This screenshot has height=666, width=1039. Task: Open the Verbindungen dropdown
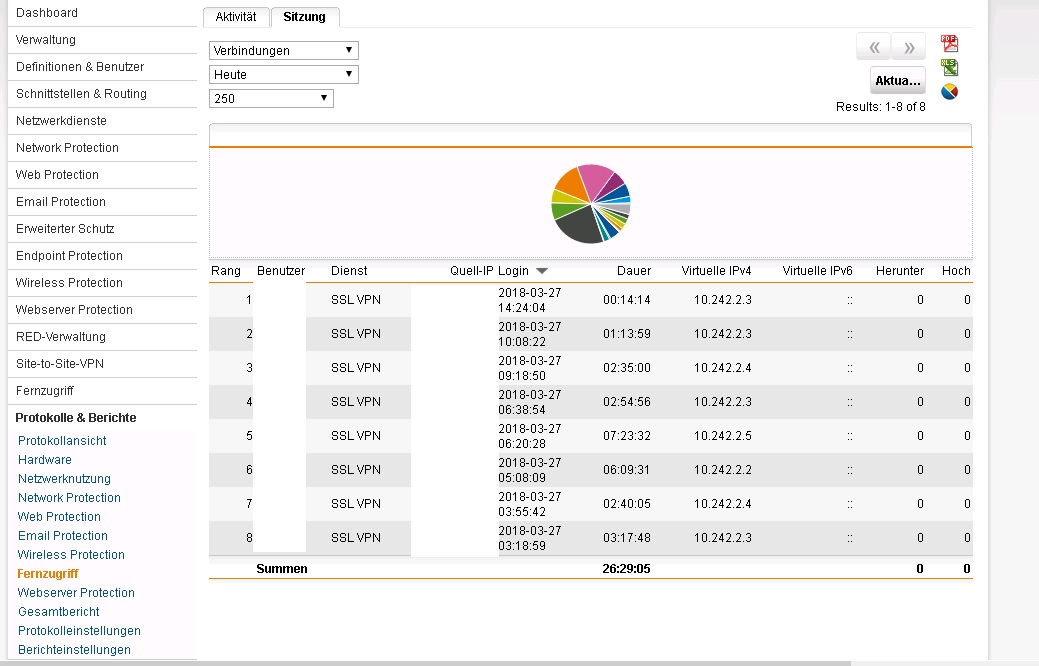[x=284, y=50]
